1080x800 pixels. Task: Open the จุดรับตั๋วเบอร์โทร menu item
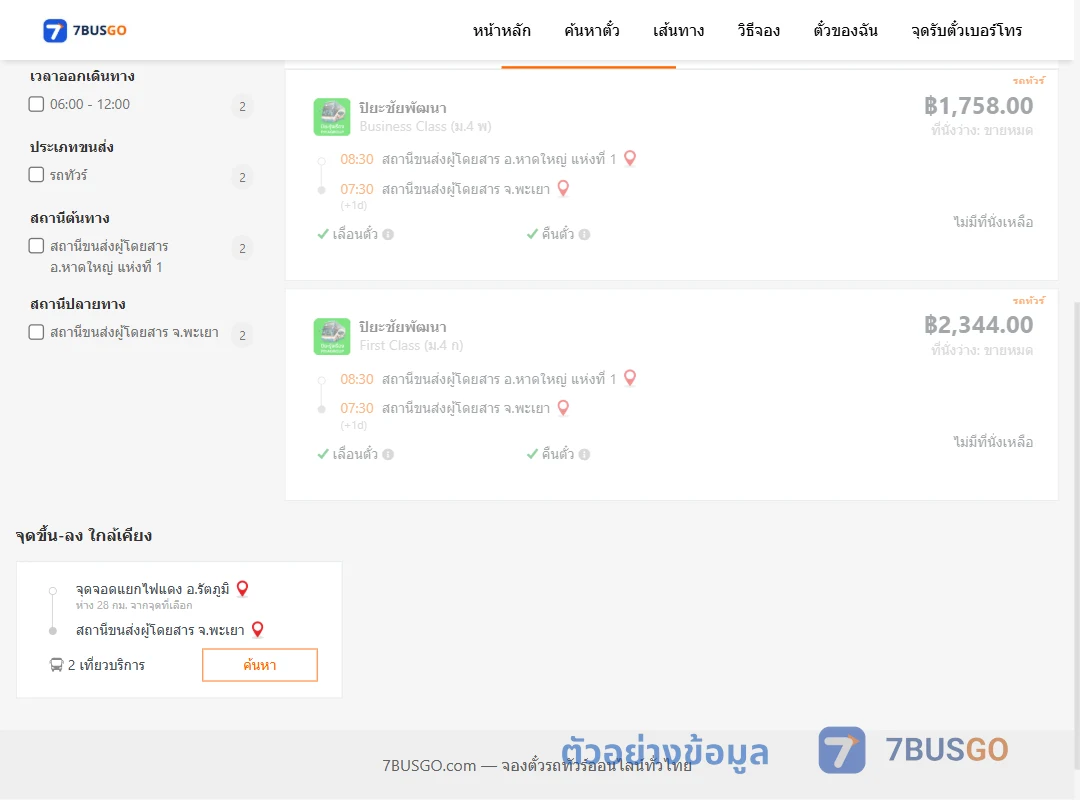[966, 30]
